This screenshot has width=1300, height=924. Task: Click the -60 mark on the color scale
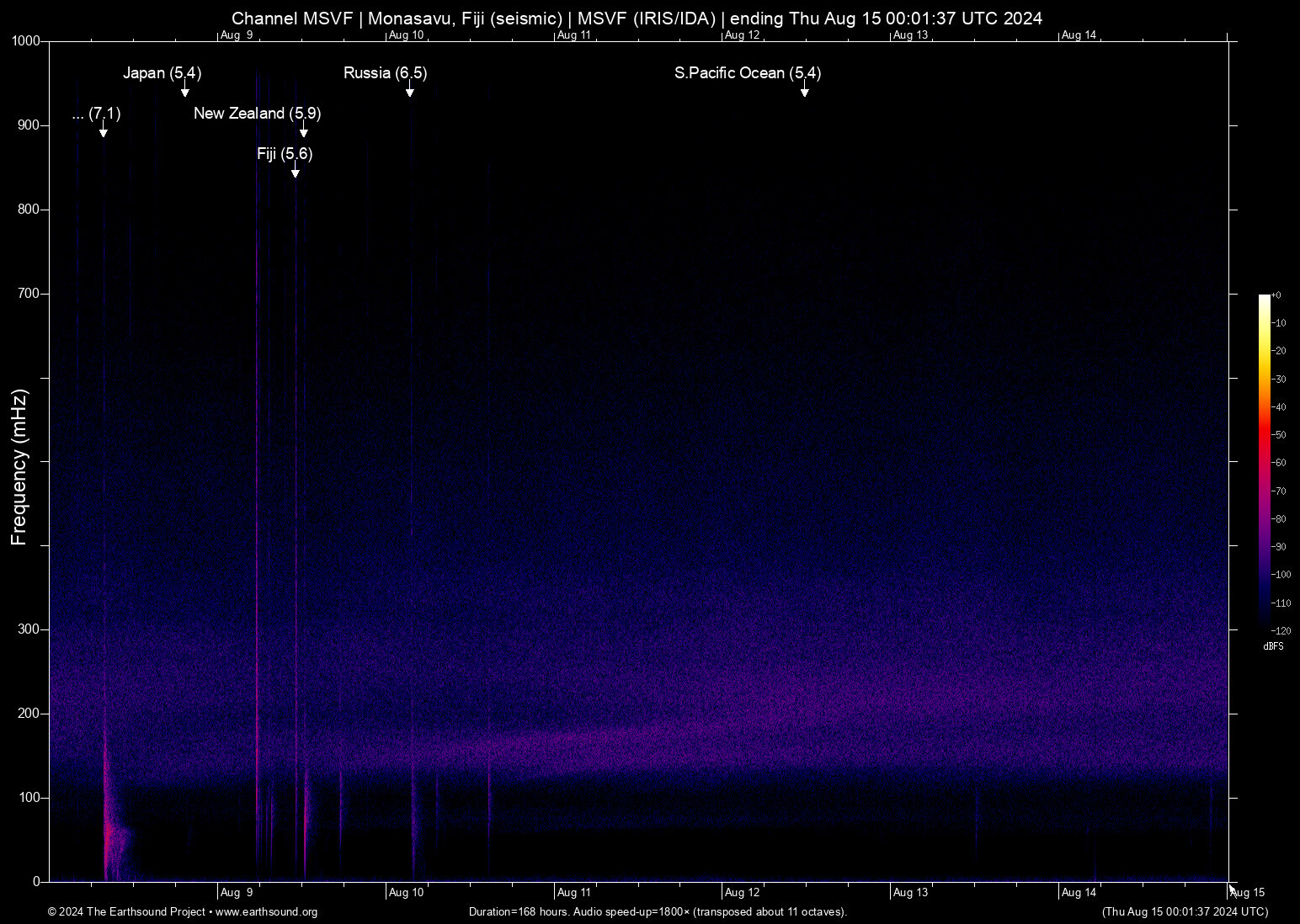tap(1279, 463)
